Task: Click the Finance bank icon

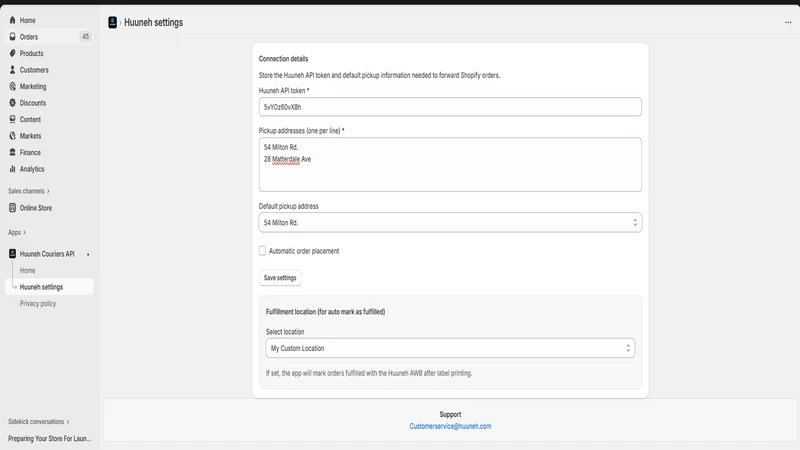Action: click(12, 152)
